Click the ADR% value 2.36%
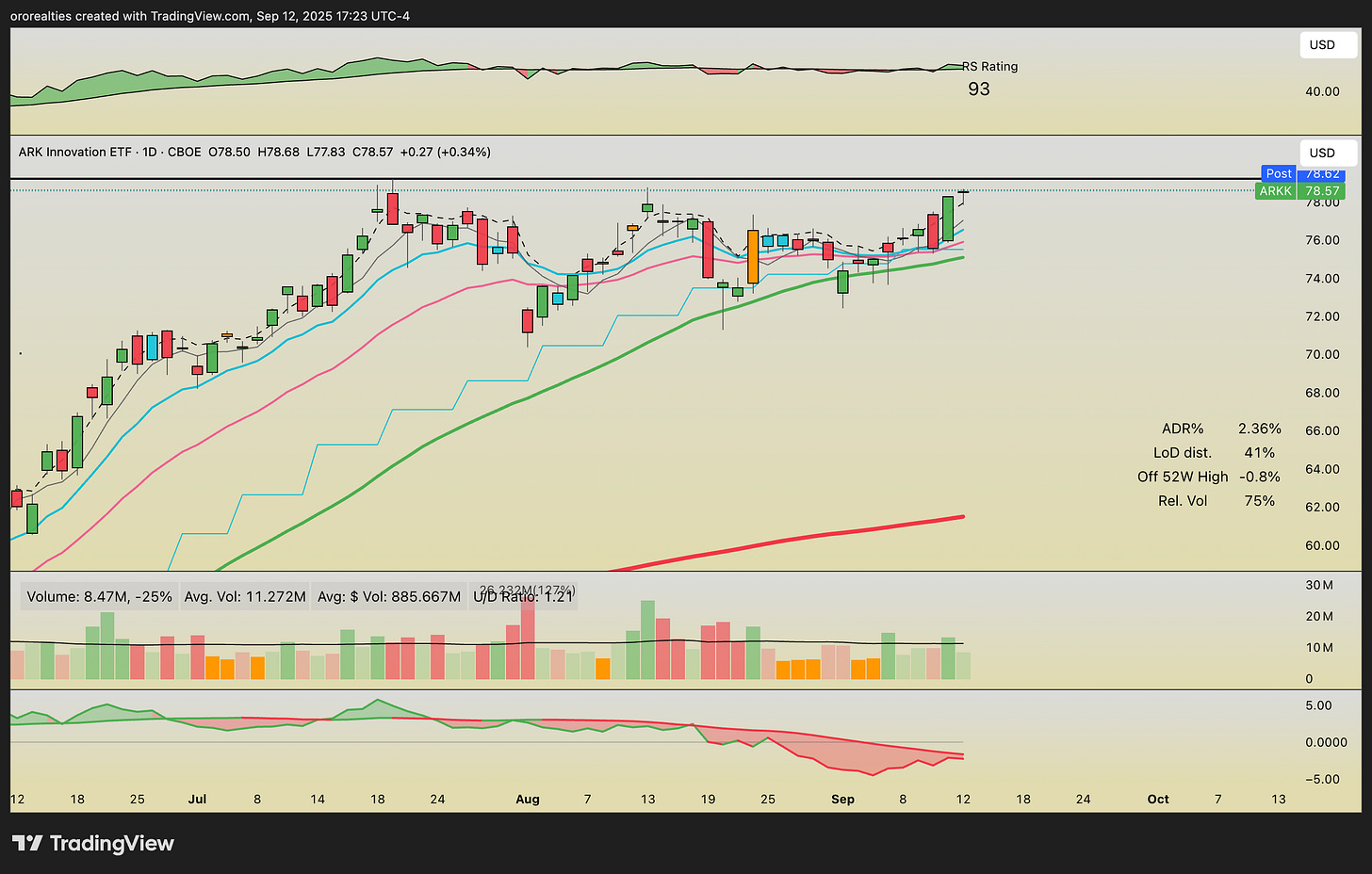This screenshot has height=874, width=1372. point(1260,429)
